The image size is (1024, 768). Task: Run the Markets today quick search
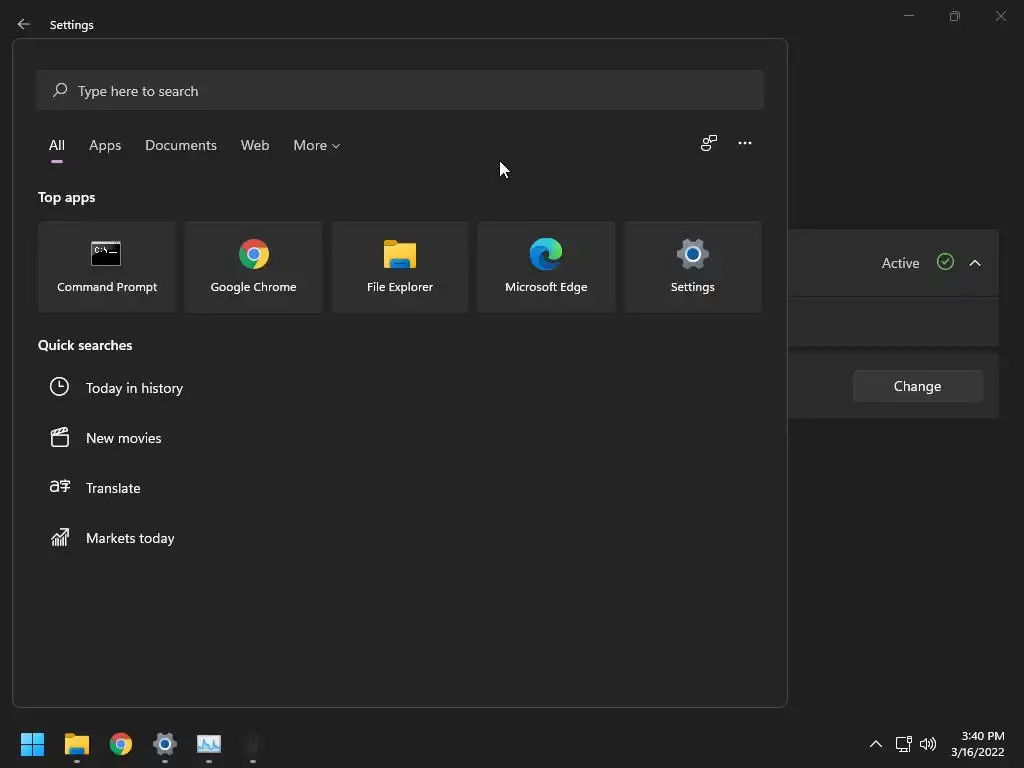click(x=130, y=538)
